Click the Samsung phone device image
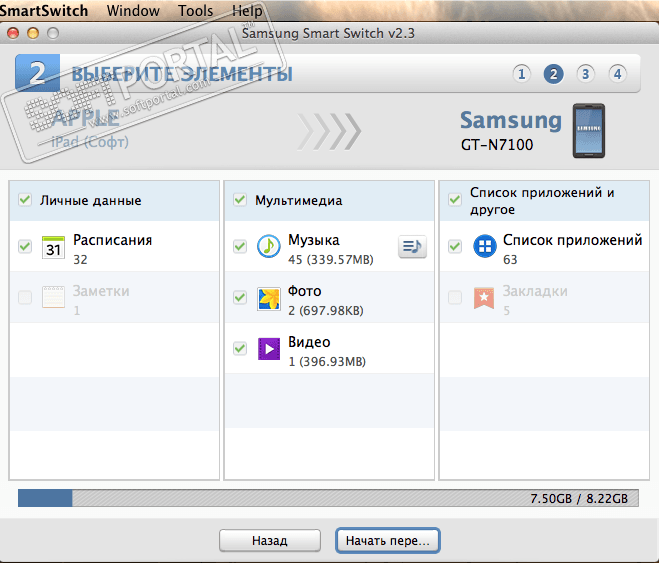Viewport: 659px width, 563px height. (x=588, y=131)
